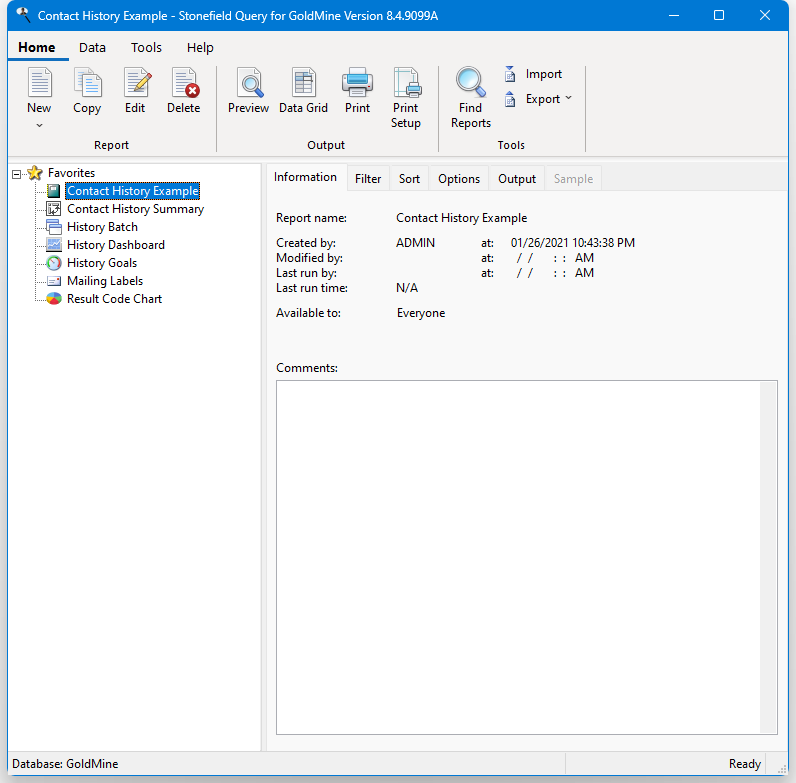Click the Edit report icon
The image size is (796, 783).
tap(136, 83)
